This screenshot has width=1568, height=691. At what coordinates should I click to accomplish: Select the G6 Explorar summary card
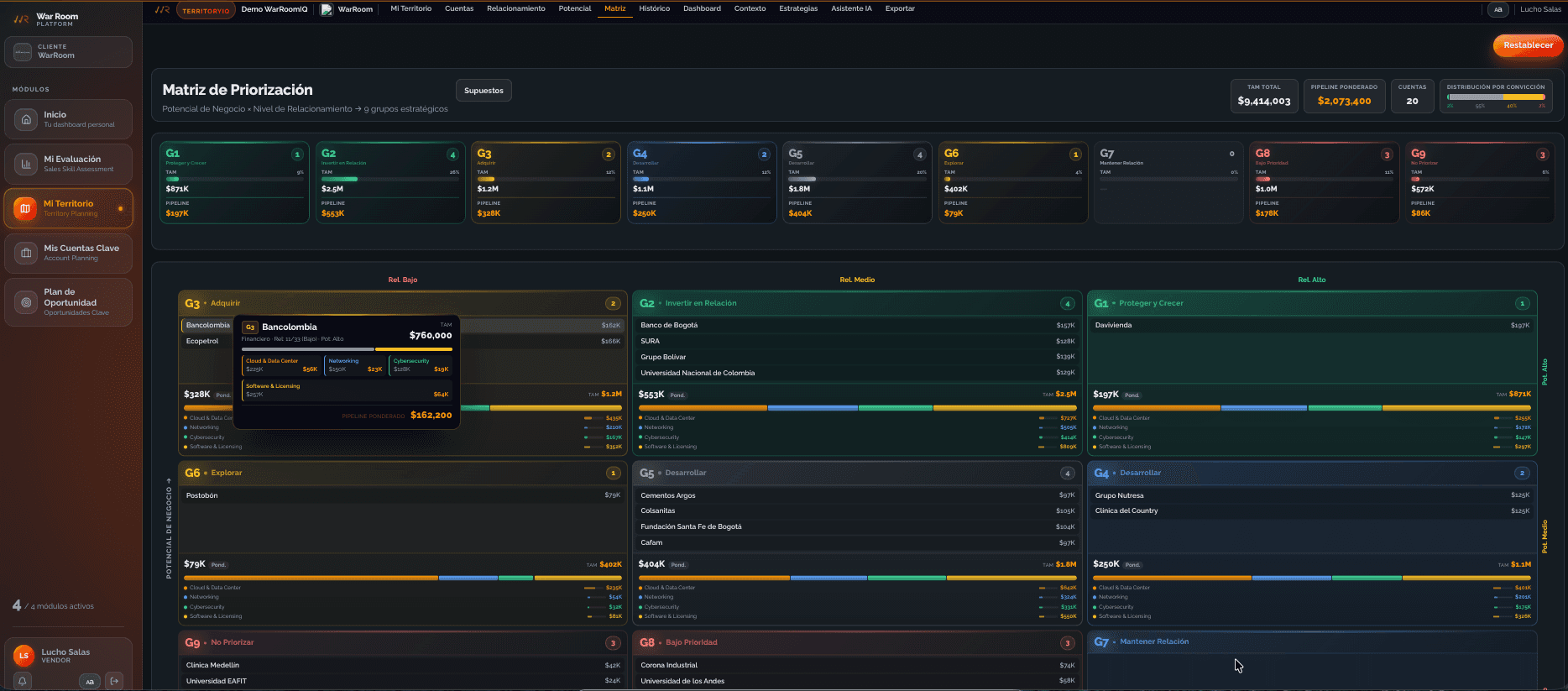click(x=1013, y=182)
